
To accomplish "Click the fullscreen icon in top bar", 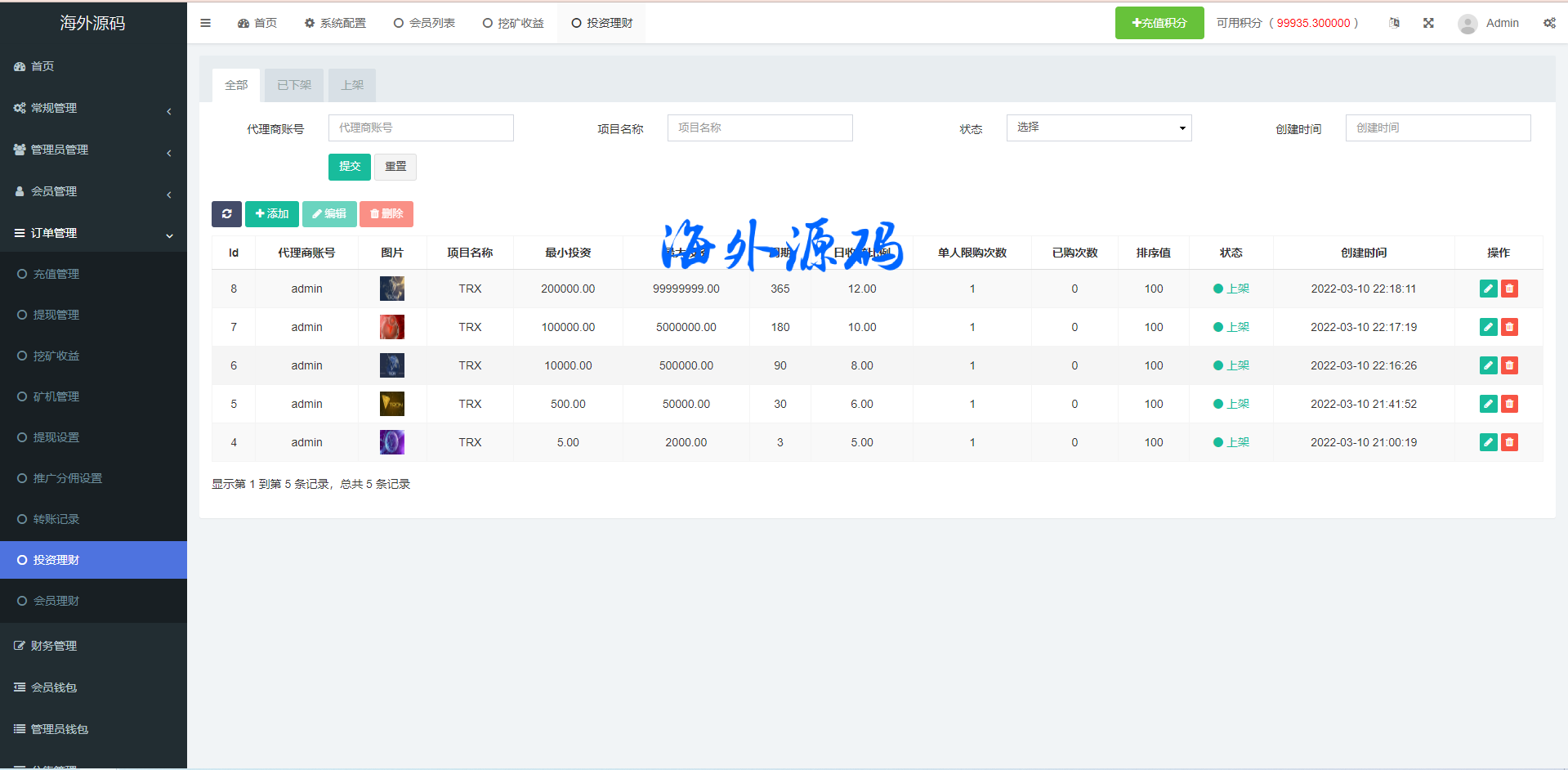I will coord(1428,23).
